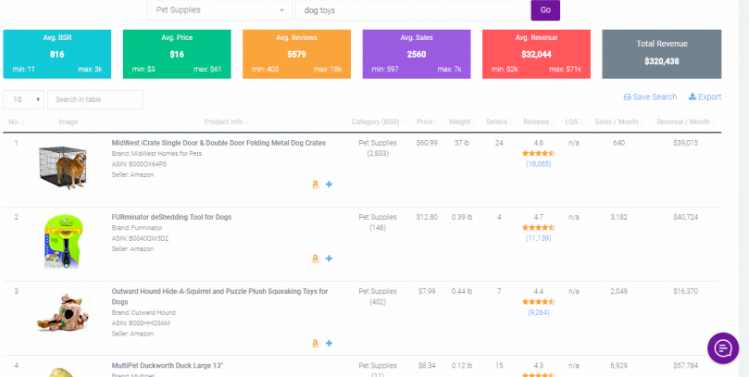Screen dimensions: 749x377
Task: Click the Search in table field
Action: point(95,99)
